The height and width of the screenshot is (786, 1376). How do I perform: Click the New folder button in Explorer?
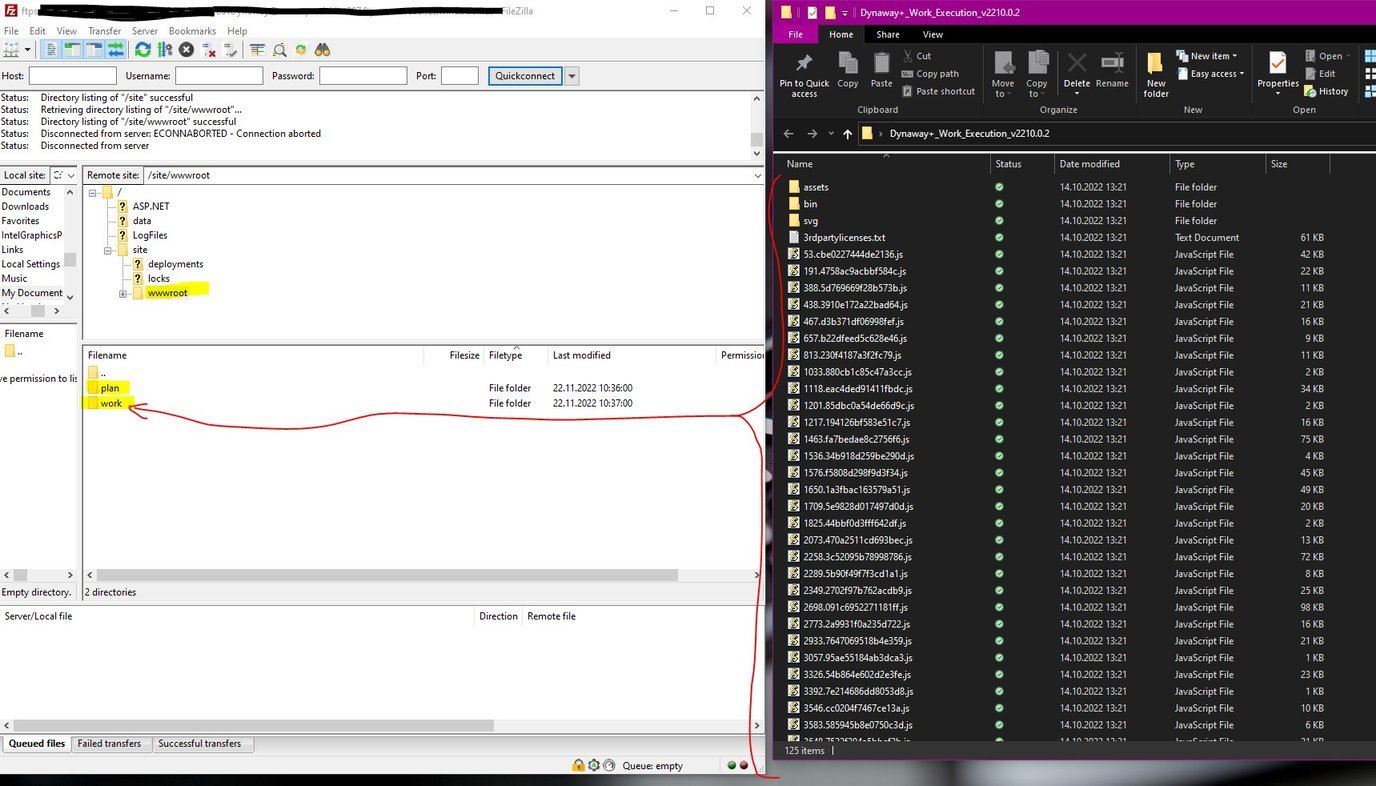1156,75
